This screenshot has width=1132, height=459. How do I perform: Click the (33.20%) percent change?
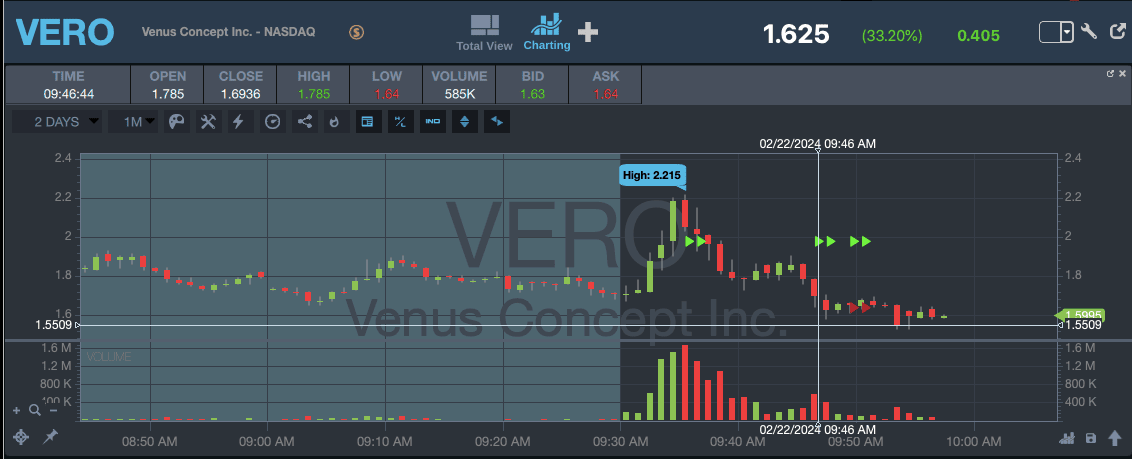click(x=892, y=35)
